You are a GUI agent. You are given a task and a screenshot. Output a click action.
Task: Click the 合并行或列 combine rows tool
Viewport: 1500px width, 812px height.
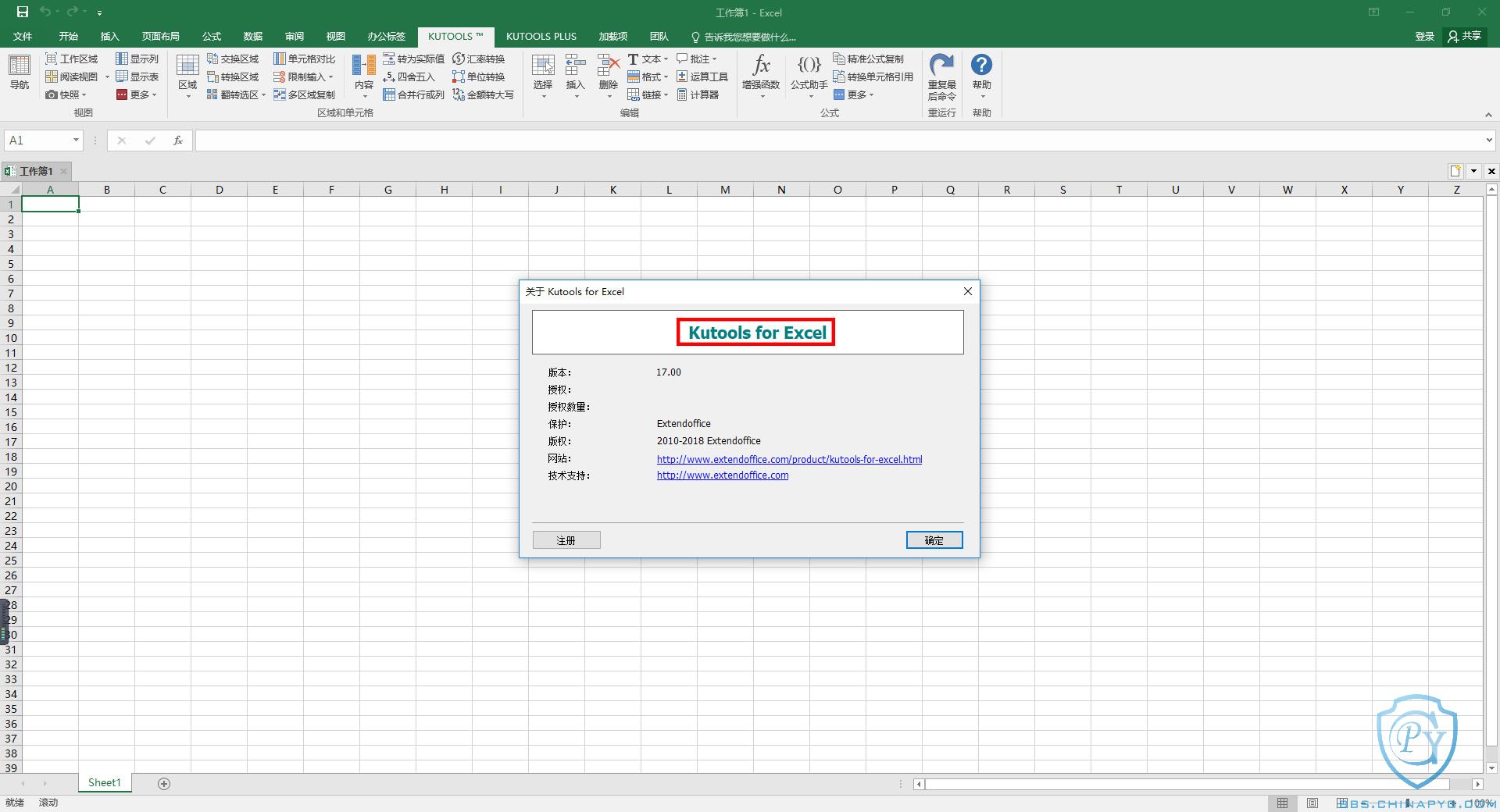click(413, 94)
